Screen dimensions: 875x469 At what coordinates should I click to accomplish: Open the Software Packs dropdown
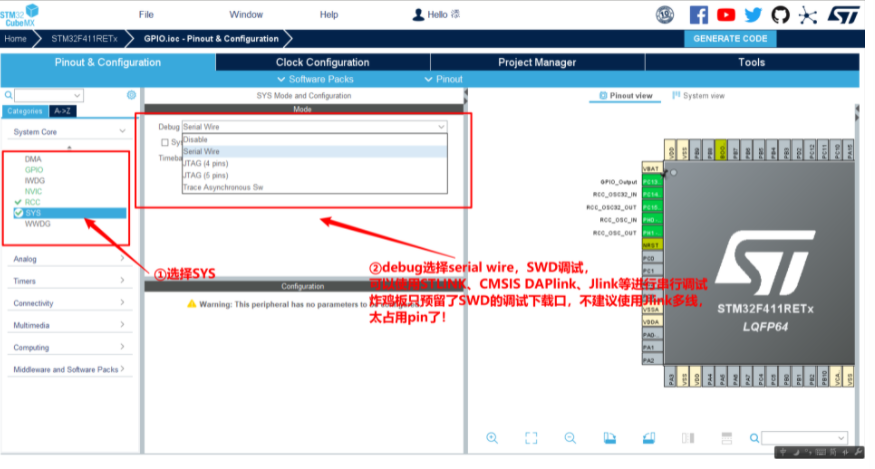315,79
